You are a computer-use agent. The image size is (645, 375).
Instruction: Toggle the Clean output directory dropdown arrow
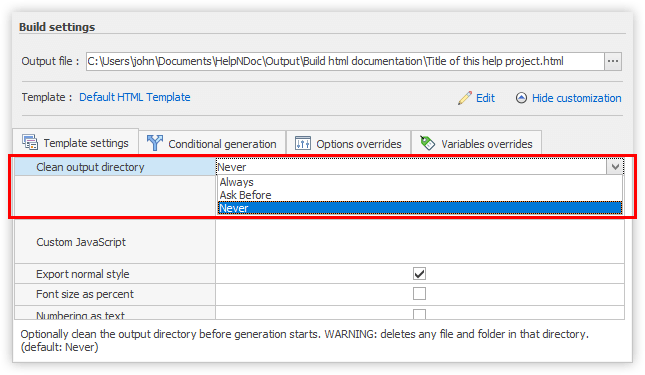click(x=615, y=167)
